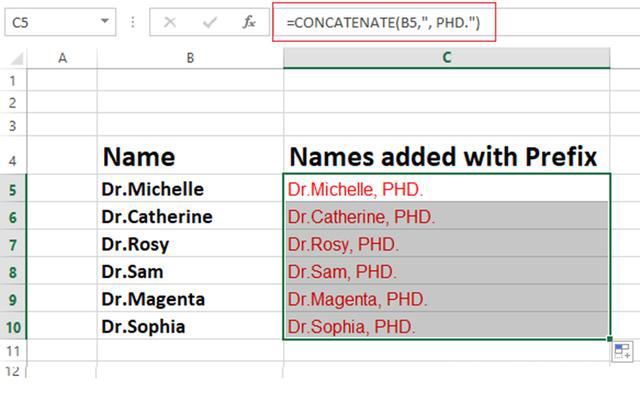Select cell 'Dr.Sophia, PHD.'
The image size is (640, 400).
pyautogui.click(x=447, y=326)
